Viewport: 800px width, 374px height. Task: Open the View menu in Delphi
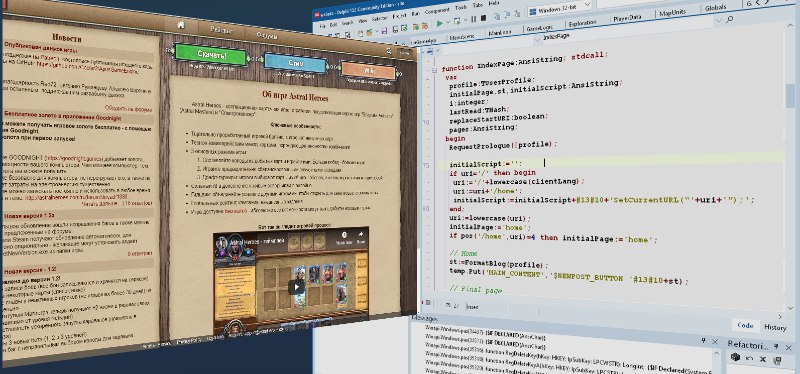tap(363, 21)
